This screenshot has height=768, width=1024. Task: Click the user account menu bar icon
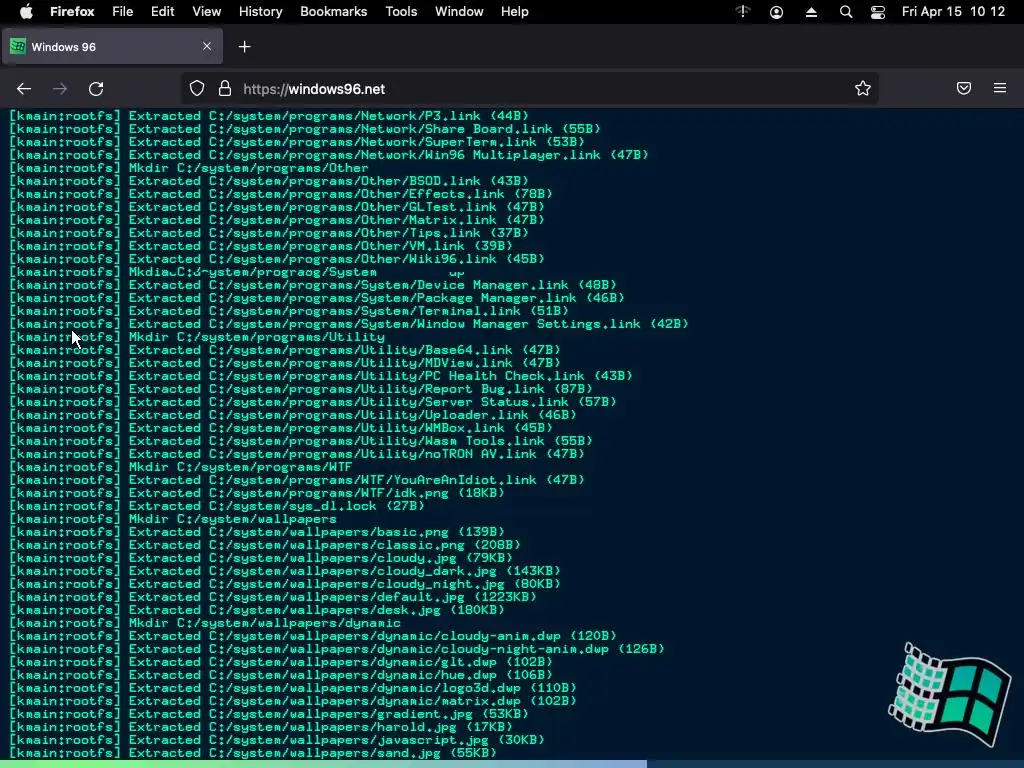pos(776,12)
